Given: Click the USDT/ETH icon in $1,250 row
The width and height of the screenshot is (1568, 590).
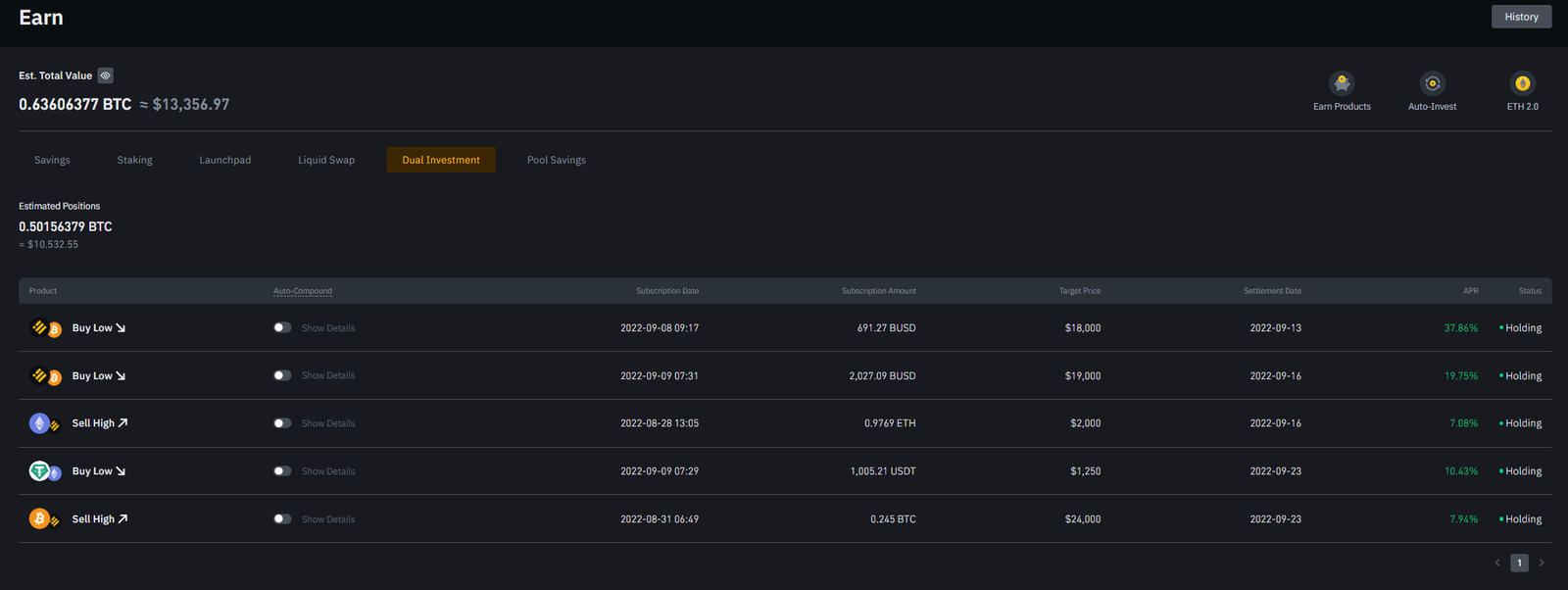Looking at the screenshot, I should point(44,471).
